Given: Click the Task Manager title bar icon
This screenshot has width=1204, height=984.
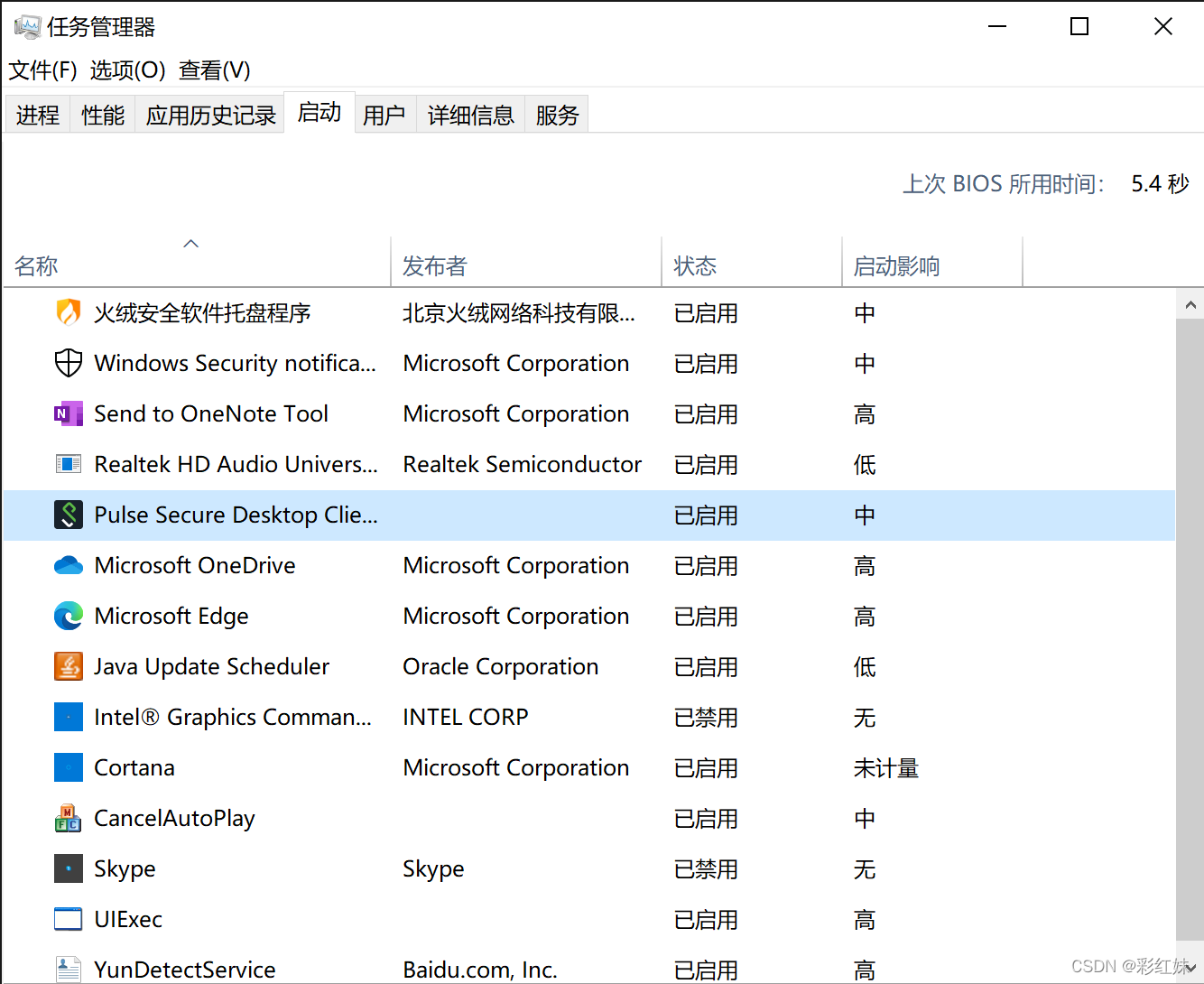Looking at the screenshot, I should [27, 27].
